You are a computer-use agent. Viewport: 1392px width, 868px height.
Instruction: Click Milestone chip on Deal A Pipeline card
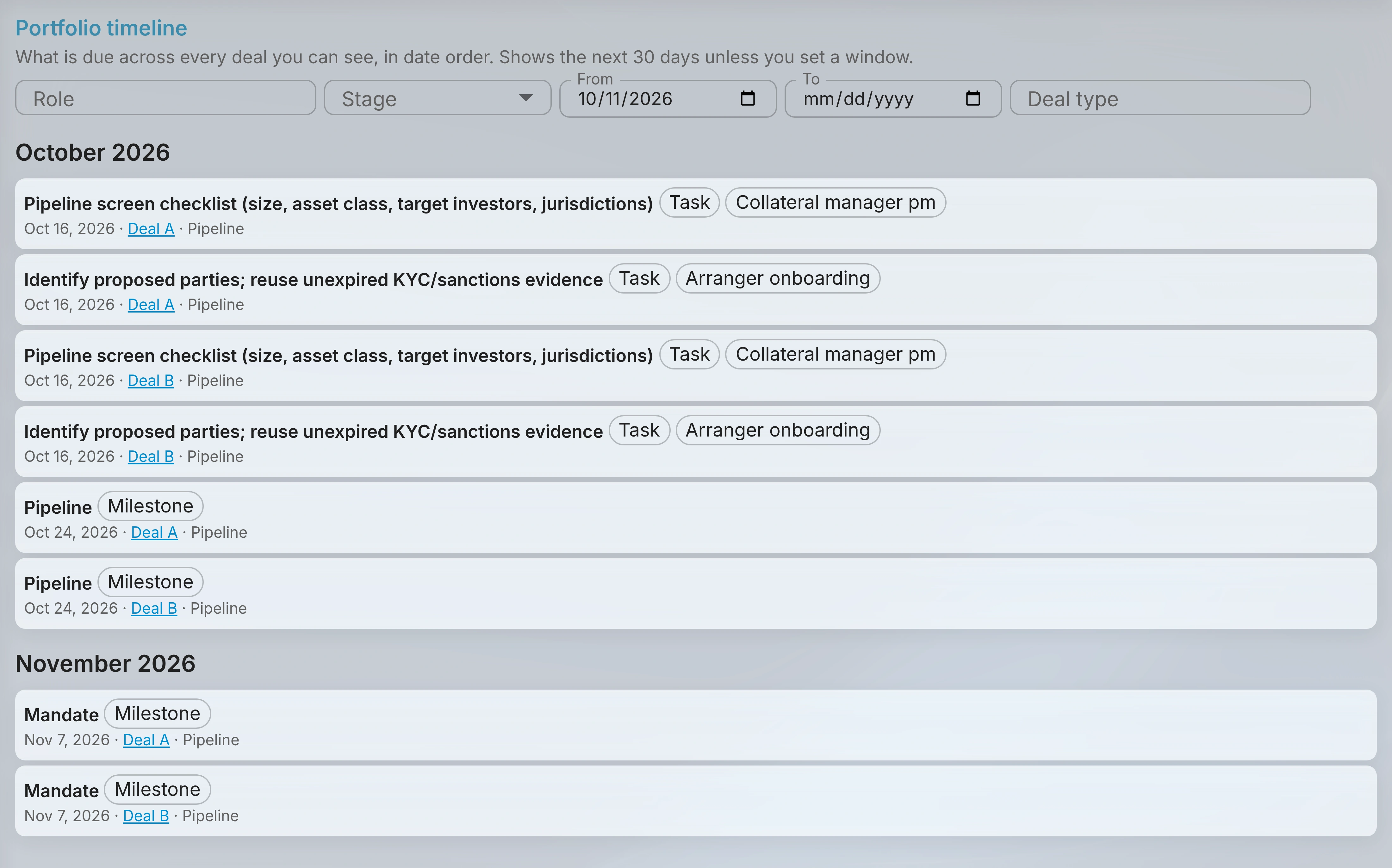tap(150, 506)
